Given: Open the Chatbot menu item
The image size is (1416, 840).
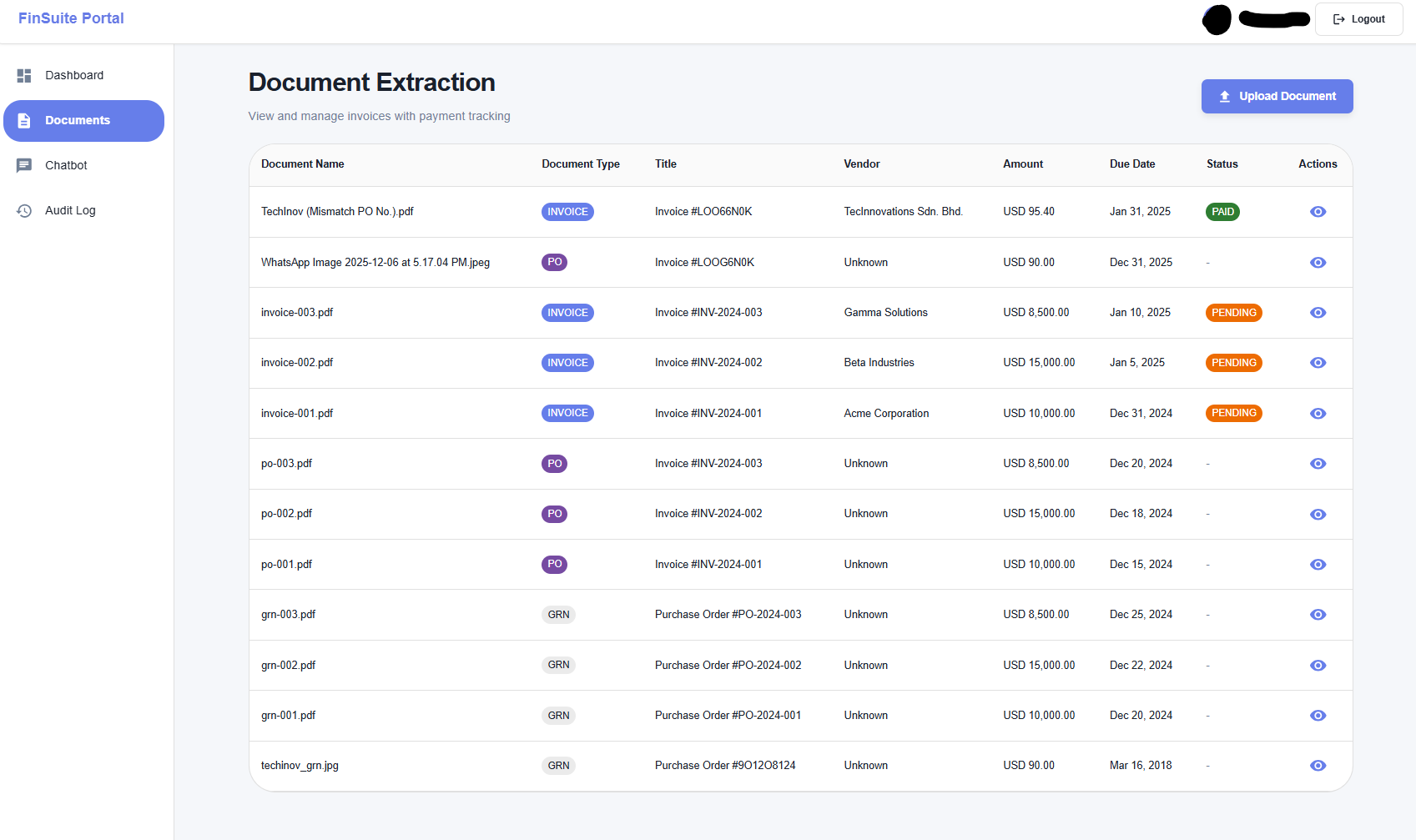Looking at the screenshot, I should [66, 166].
